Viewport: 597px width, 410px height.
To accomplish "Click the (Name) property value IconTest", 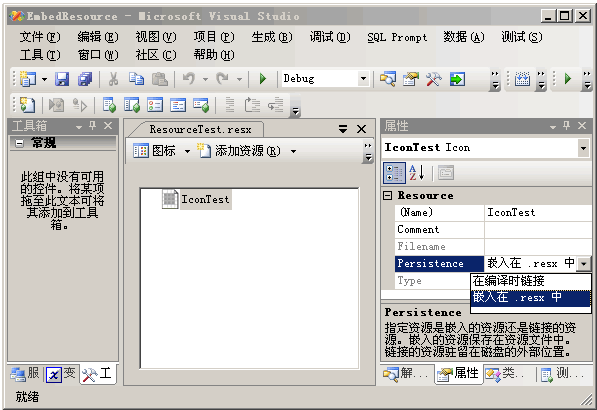I will pos(538,212).
